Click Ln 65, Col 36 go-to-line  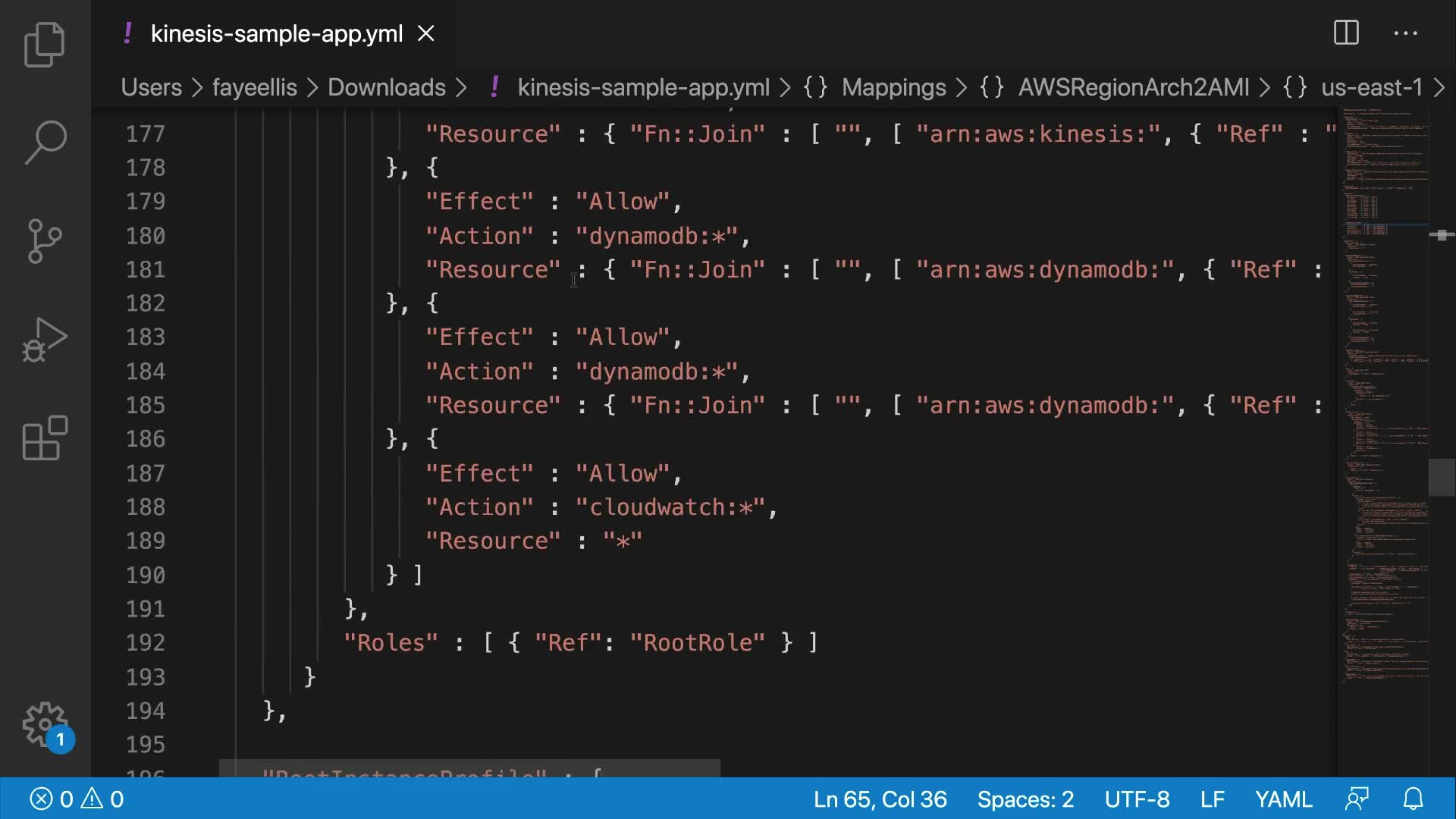(880, 799)
